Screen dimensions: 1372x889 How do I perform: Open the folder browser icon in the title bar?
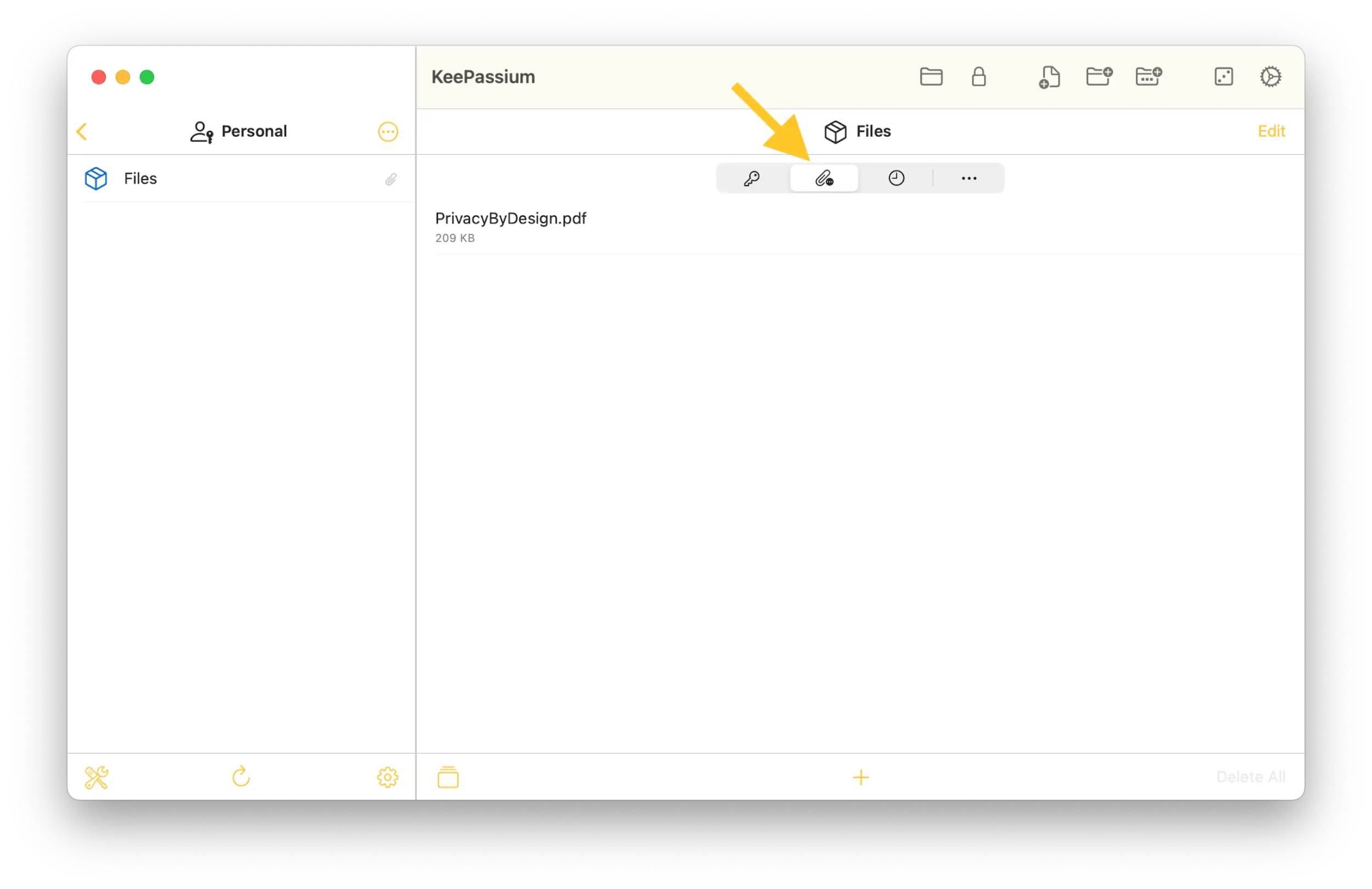[x=930, y=77]
